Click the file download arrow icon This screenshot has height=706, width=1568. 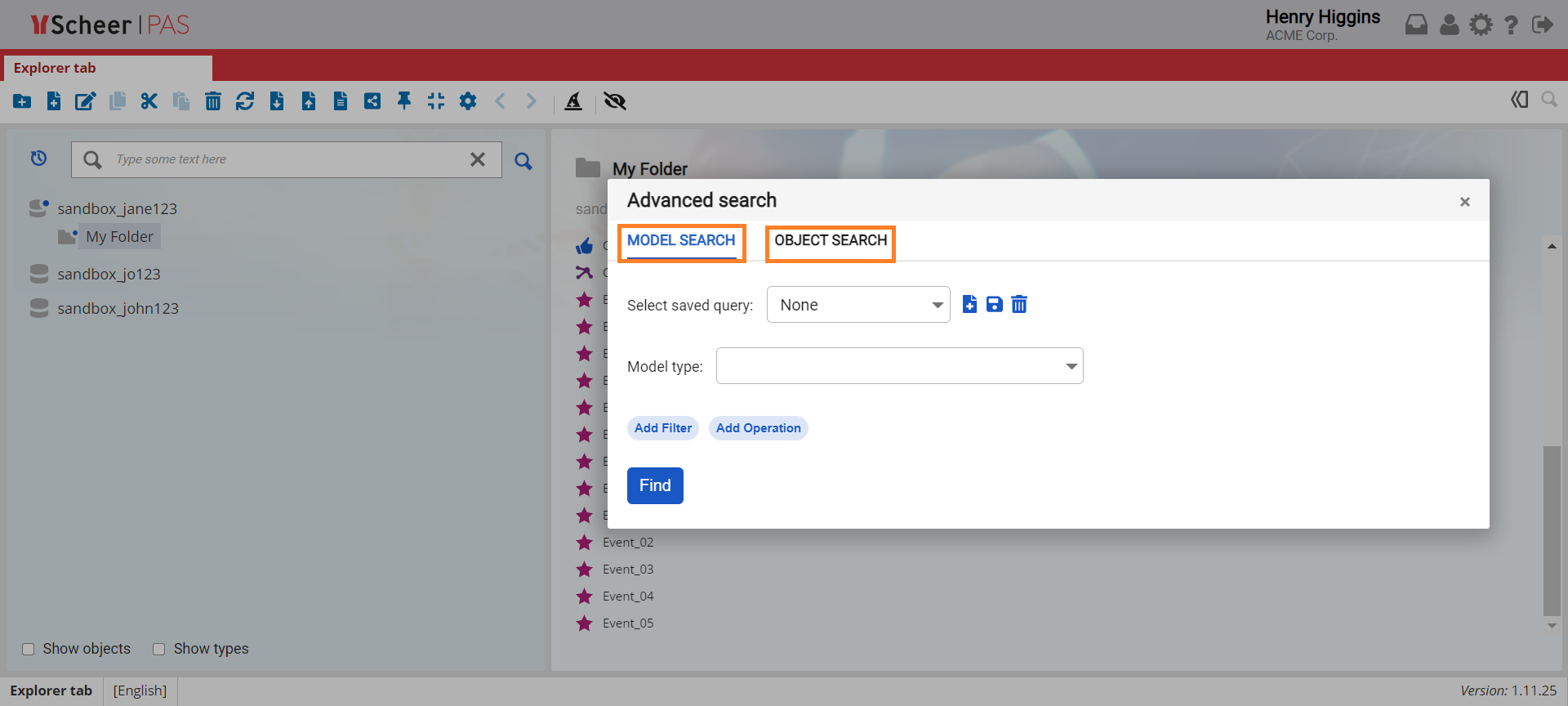click(277, 101)
